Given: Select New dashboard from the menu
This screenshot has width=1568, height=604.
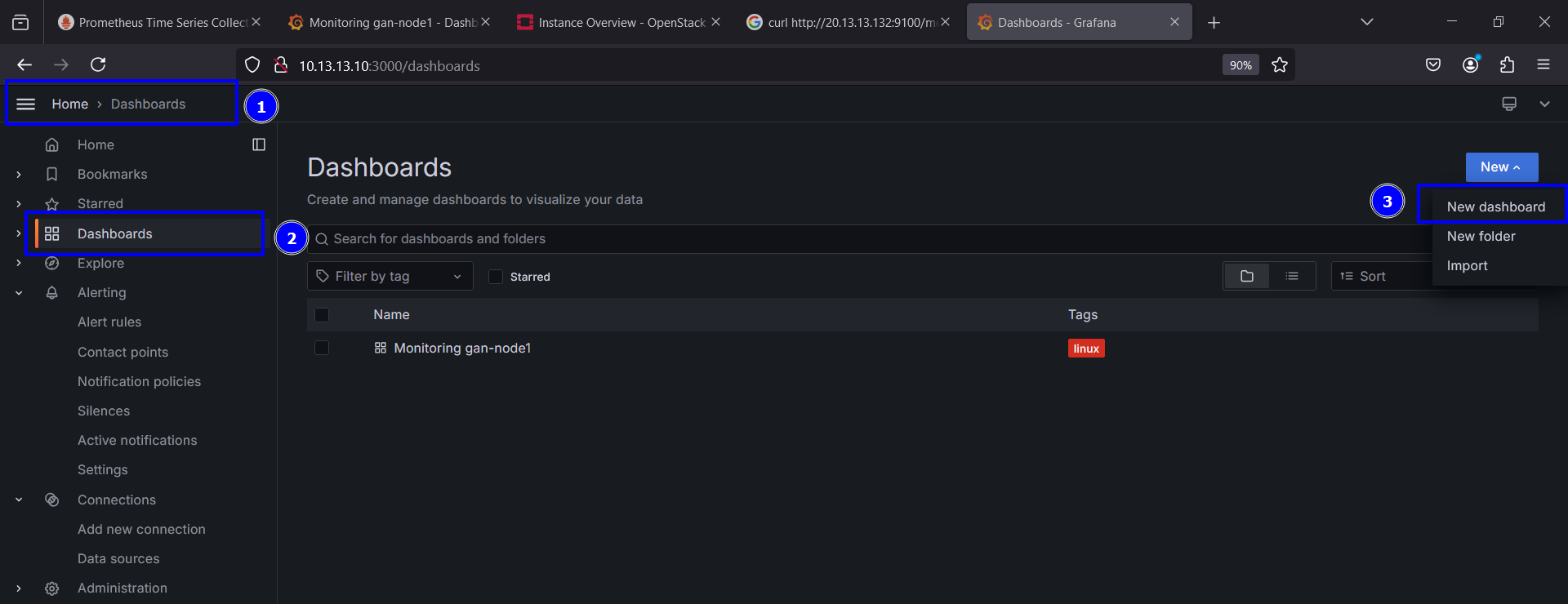Looking at the screenshot, I should [x=1496, y=207].
